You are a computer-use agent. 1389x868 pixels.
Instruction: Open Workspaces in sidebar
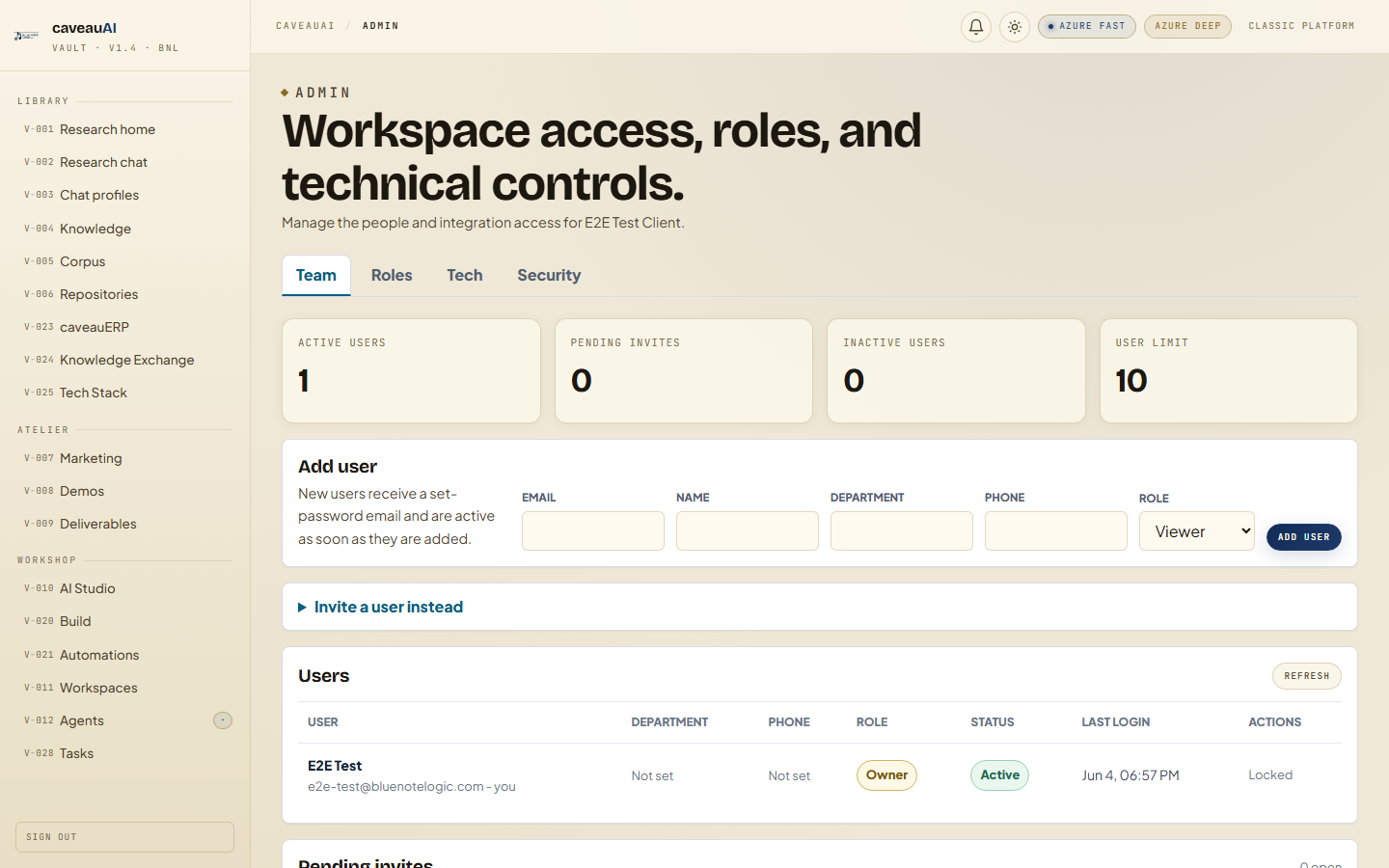[x=124, y=688]
